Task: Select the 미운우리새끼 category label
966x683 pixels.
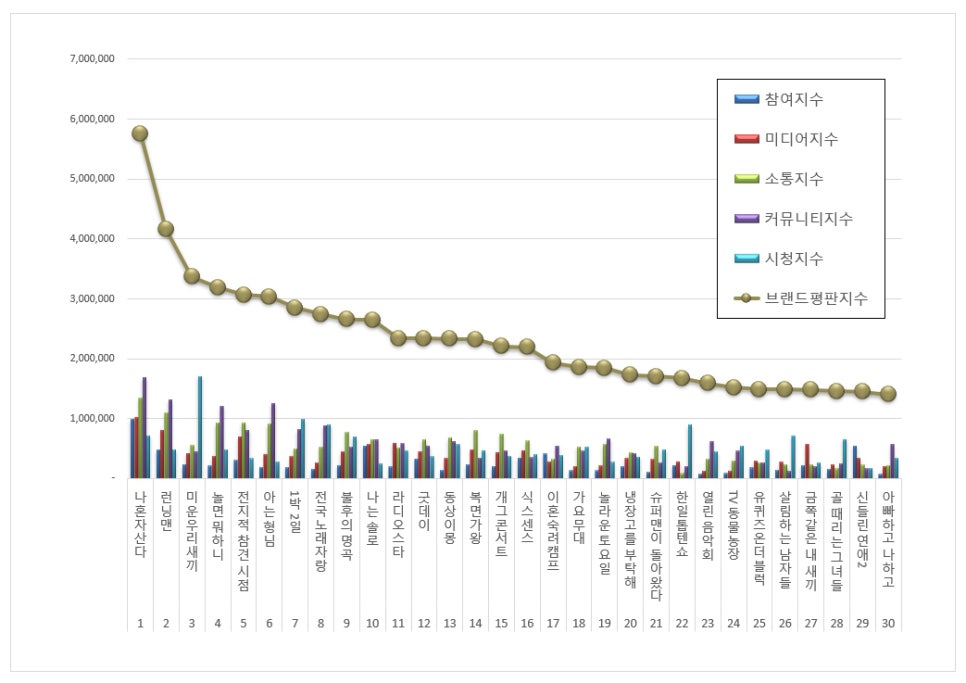Action: click(x=192, y=531)
